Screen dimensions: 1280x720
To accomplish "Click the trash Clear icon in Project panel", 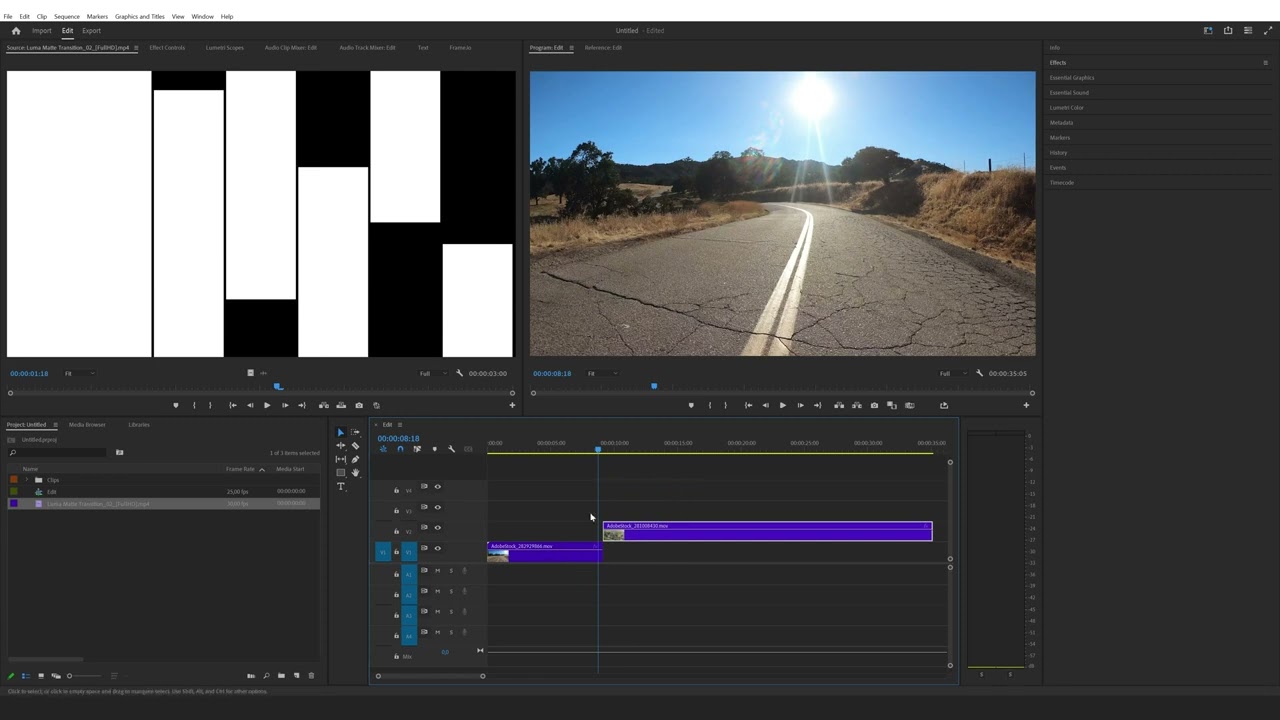I will pos(311,676).
